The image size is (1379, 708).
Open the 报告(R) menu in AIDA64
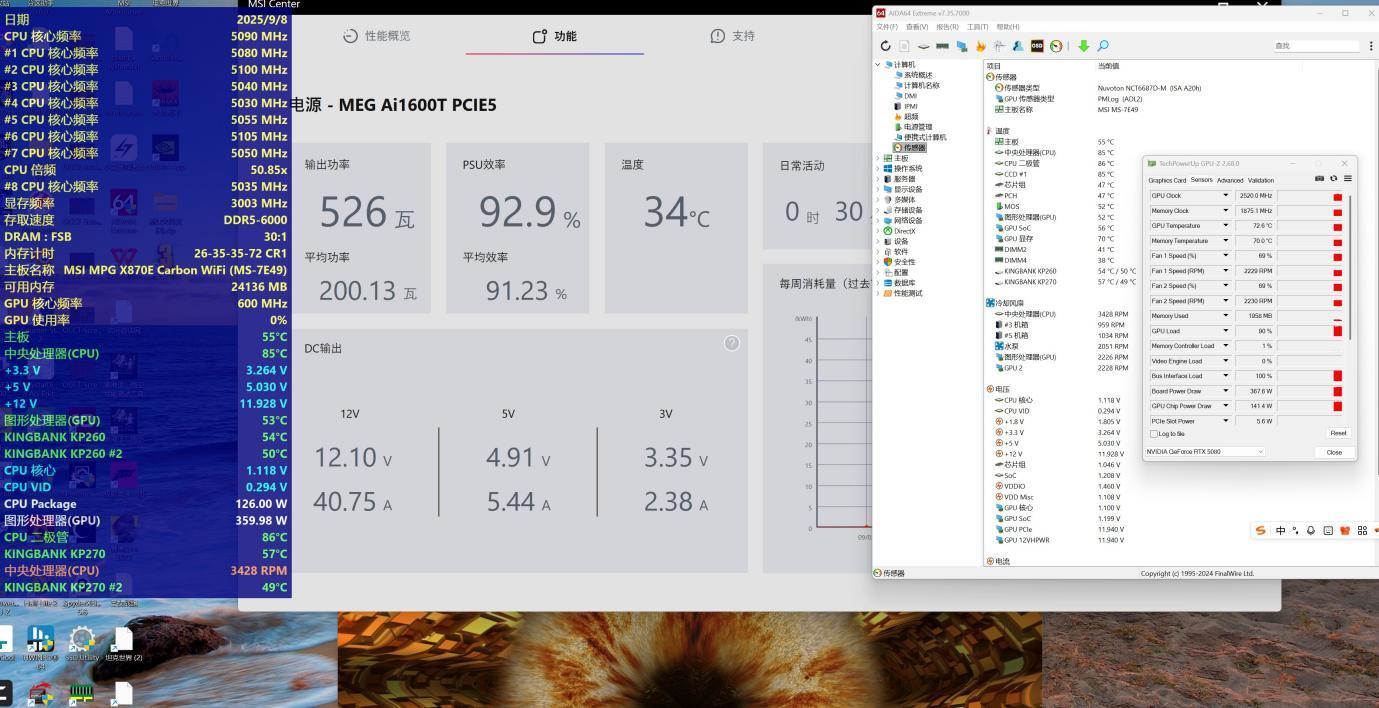pos(947,27)
